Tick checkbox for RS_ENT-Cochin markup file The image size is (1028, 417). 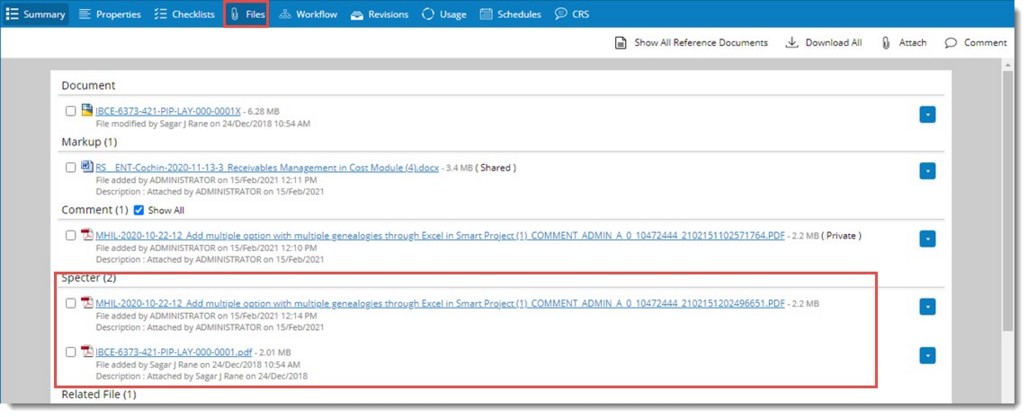pyautogui.click(x=70, y=168)
